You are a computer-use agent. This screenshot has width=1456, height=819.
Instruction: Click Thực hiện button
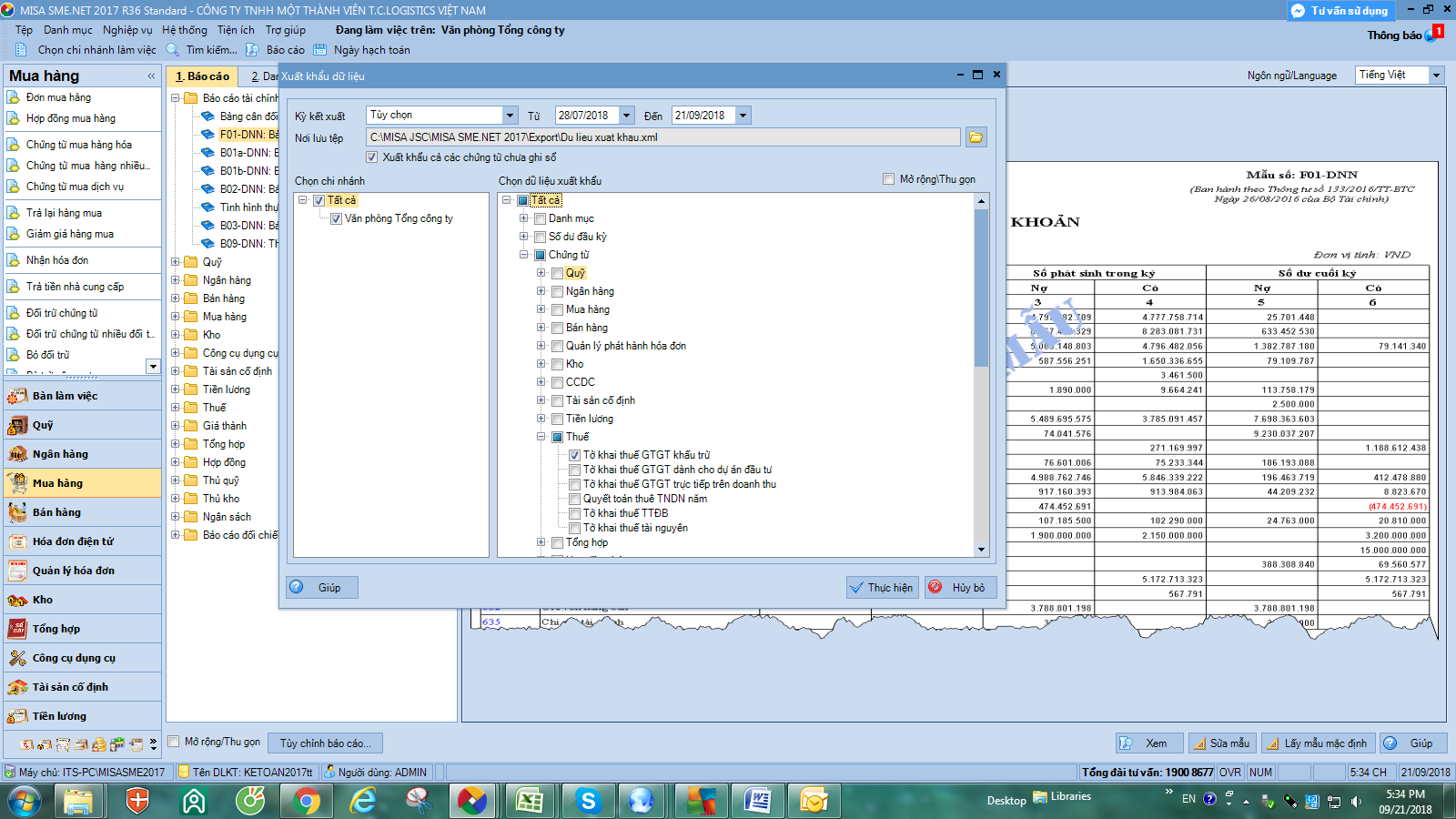[883, 588]
